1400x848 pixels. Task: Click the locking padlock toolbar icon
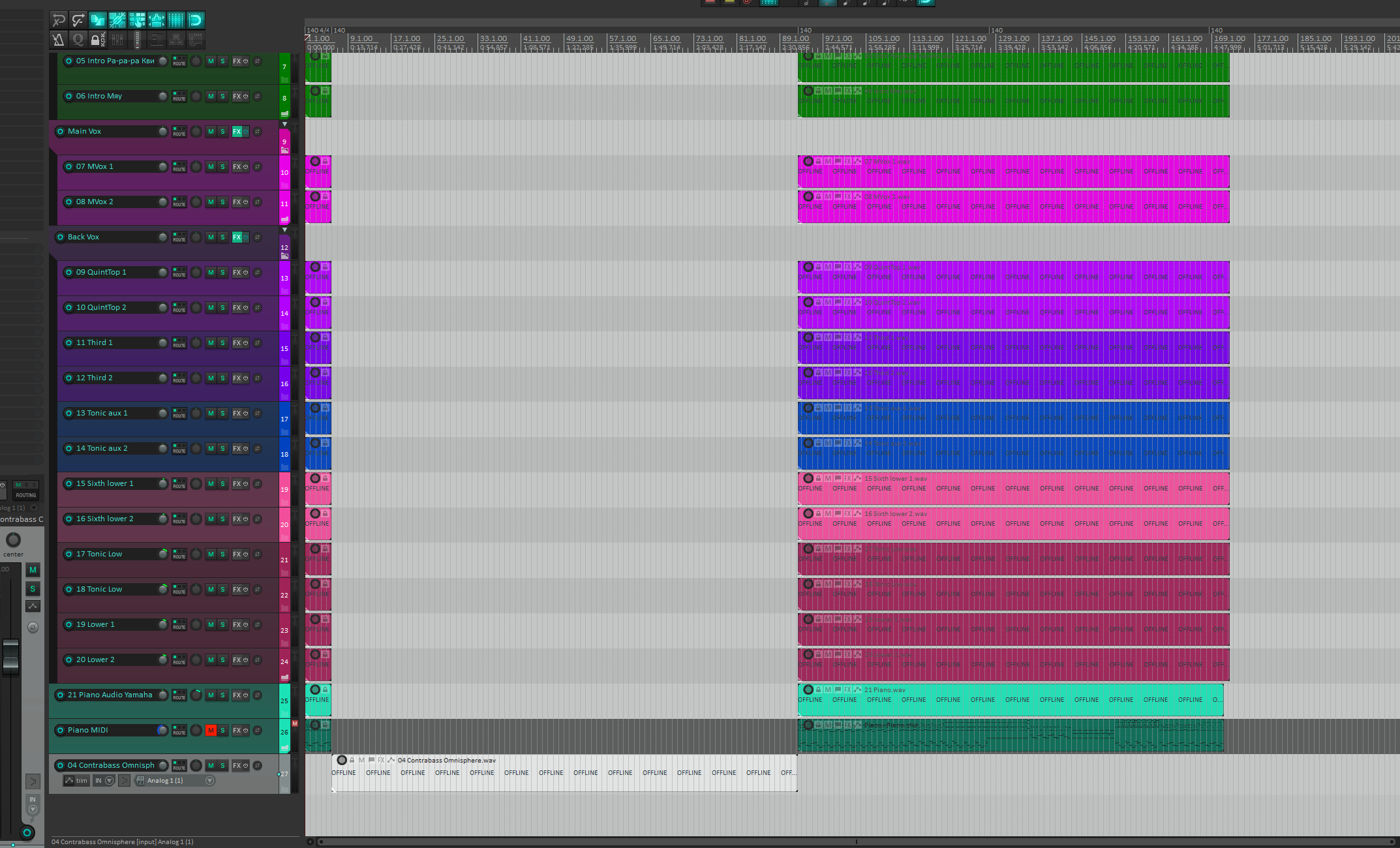coord(98,40)
